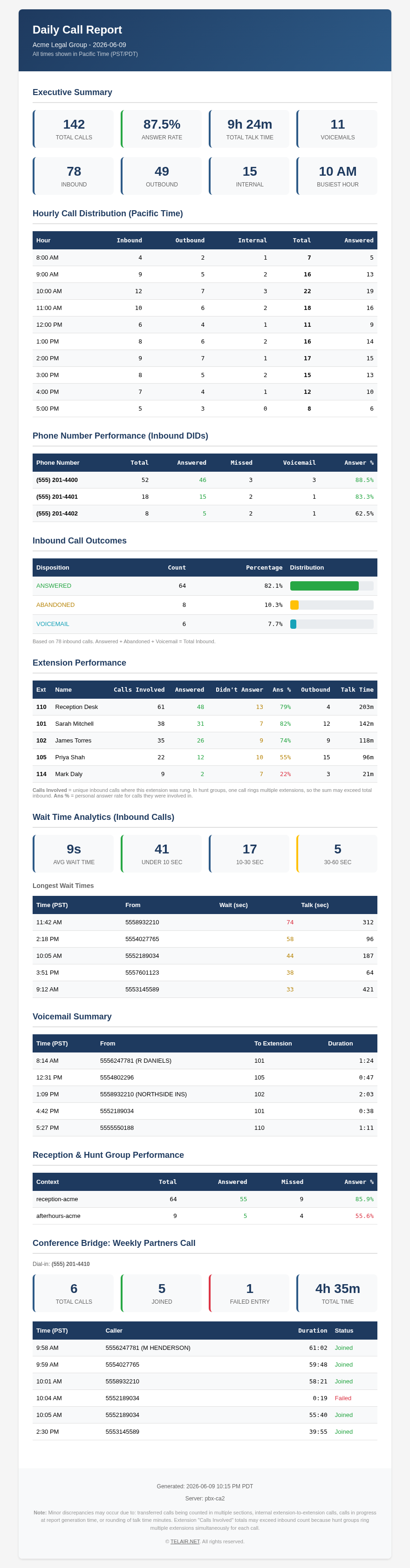Click the 9s Avg Wait Time card

(x=73, y=853)
